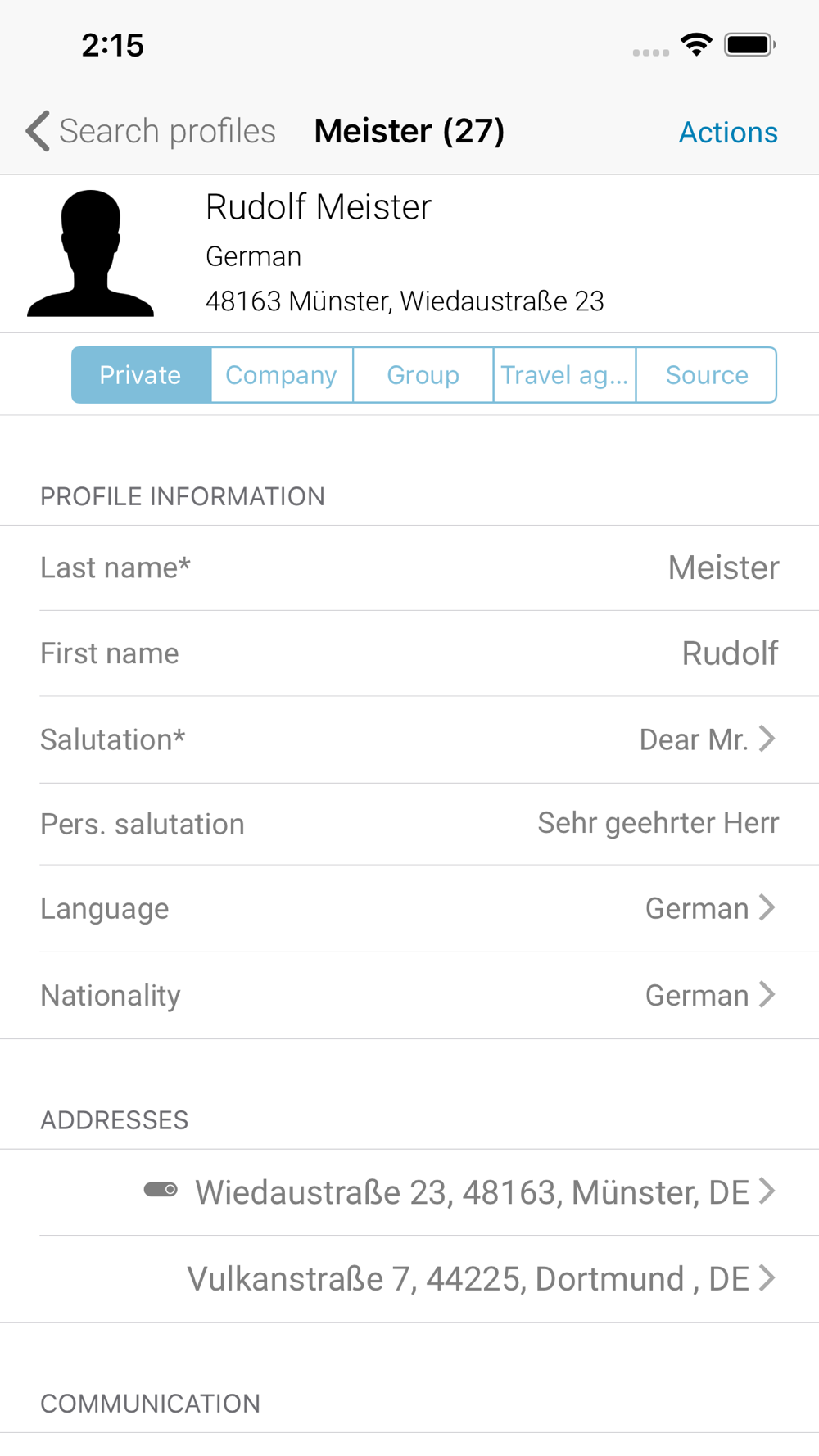Expand the Language selection chevron

(x=767, y=907)
